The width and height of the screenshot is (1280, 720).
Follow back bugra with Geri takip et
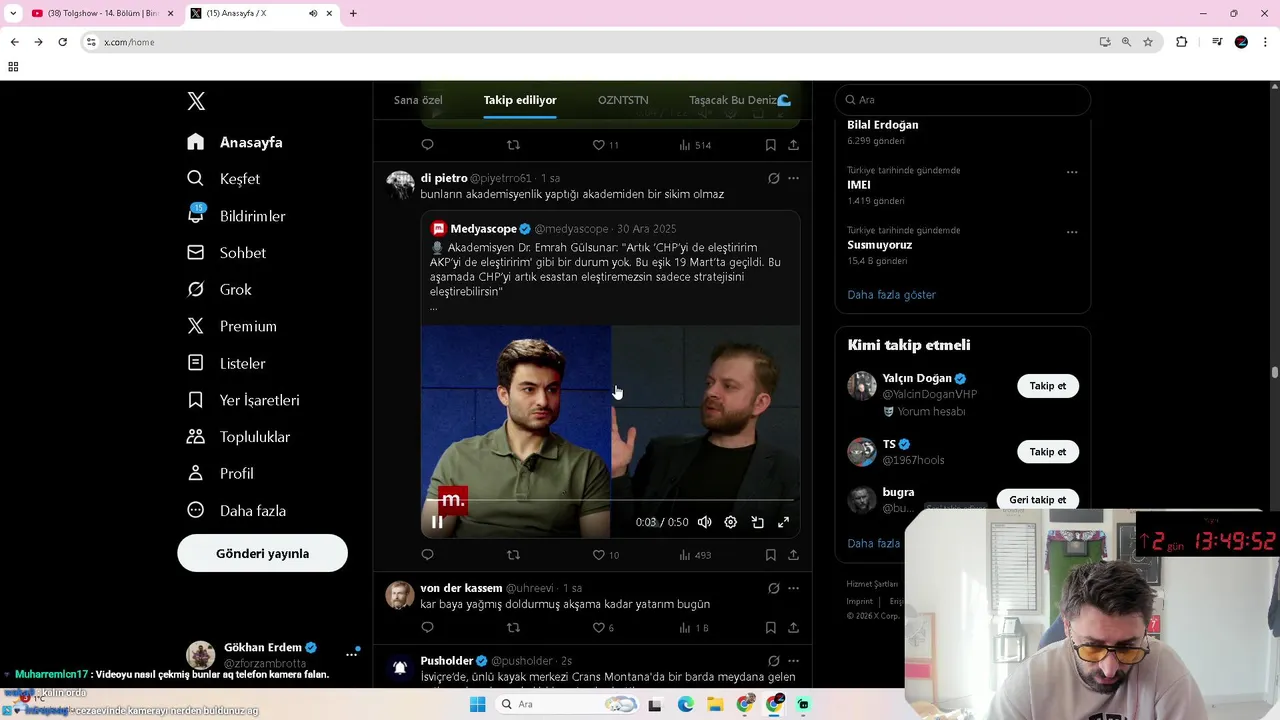click(1038, 500)
